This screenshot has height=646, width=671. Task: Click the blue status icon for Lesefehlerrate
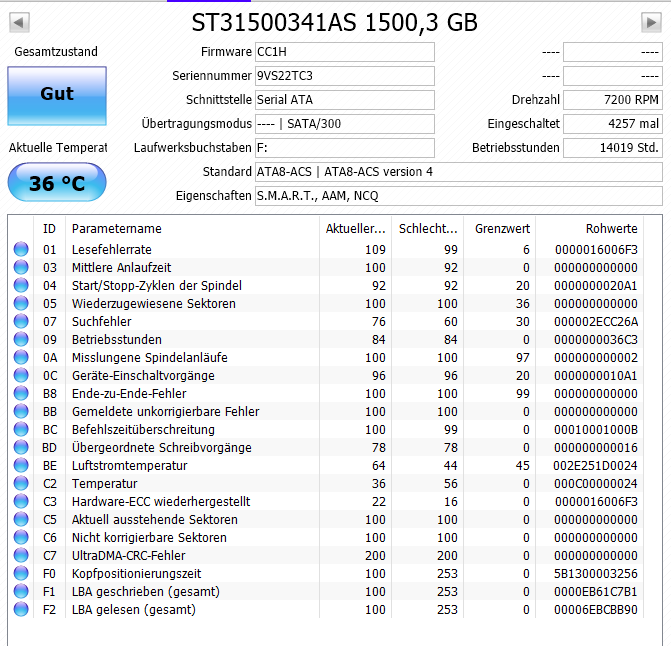21,249
